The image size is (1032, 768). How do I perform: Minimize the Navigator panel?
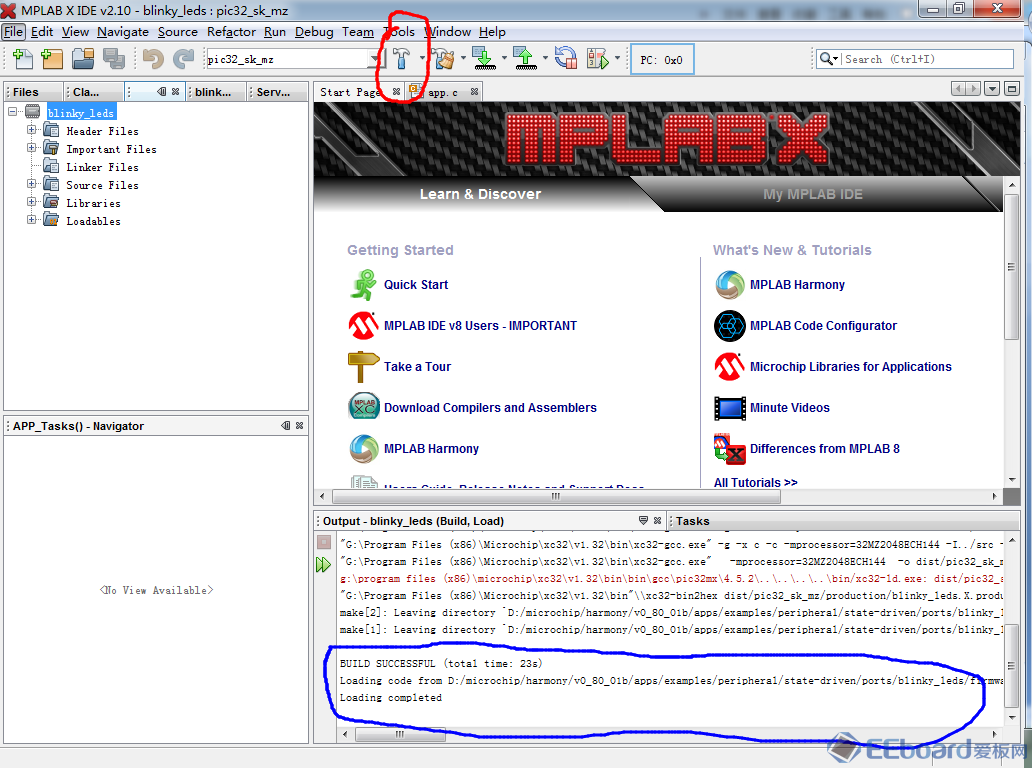tap(286, 426)
